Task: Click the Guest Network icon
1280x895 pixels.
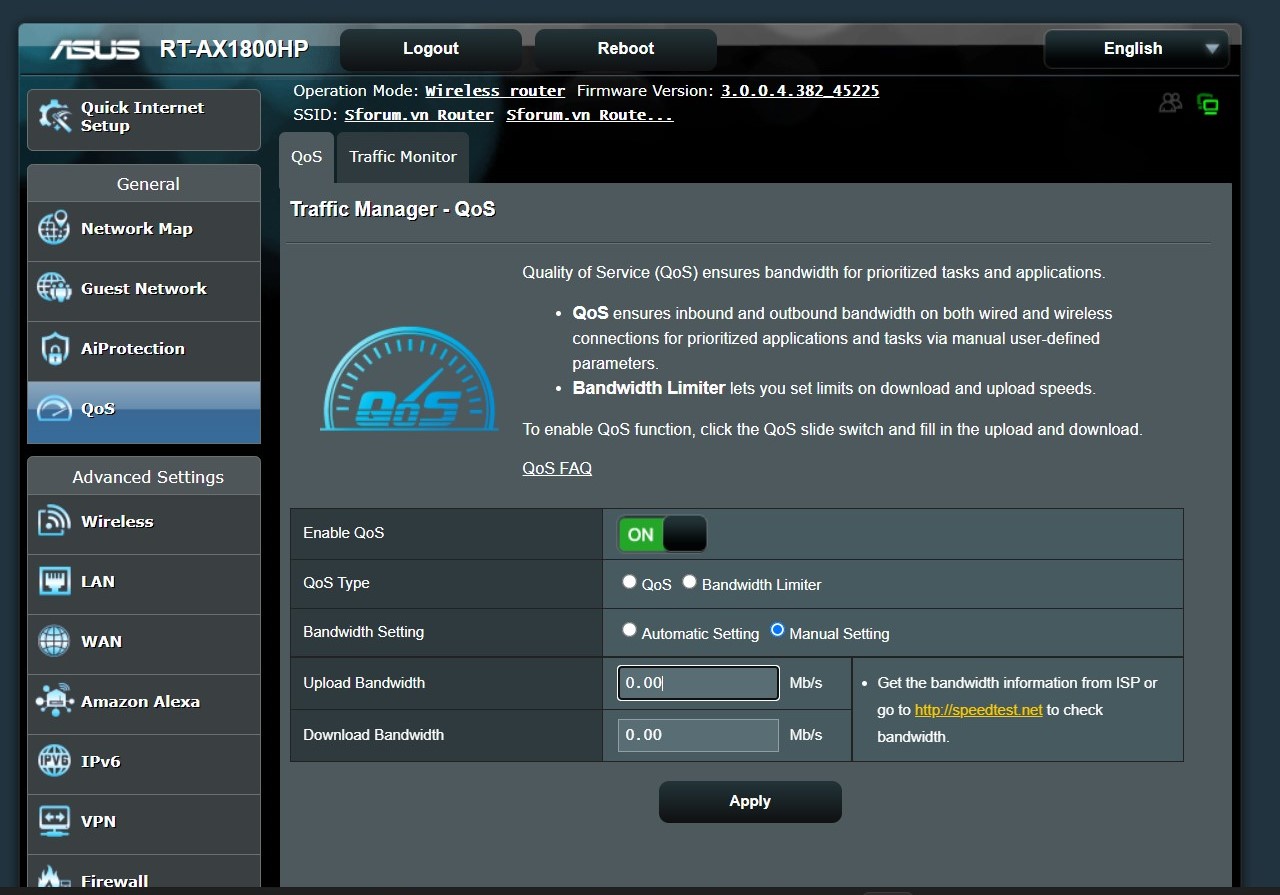Action: pos(54,288)
